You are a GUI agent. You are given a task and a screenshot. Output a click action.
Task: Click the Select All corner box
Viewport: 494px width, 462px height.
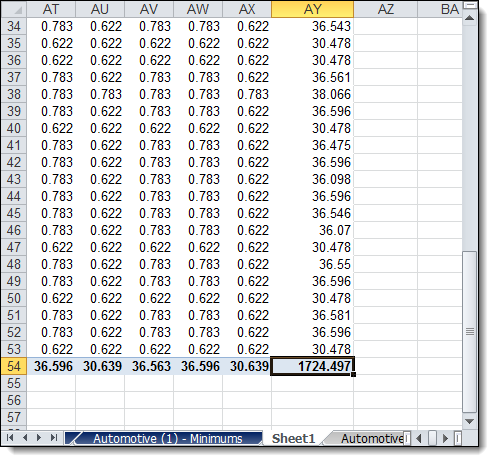point(14,9)
